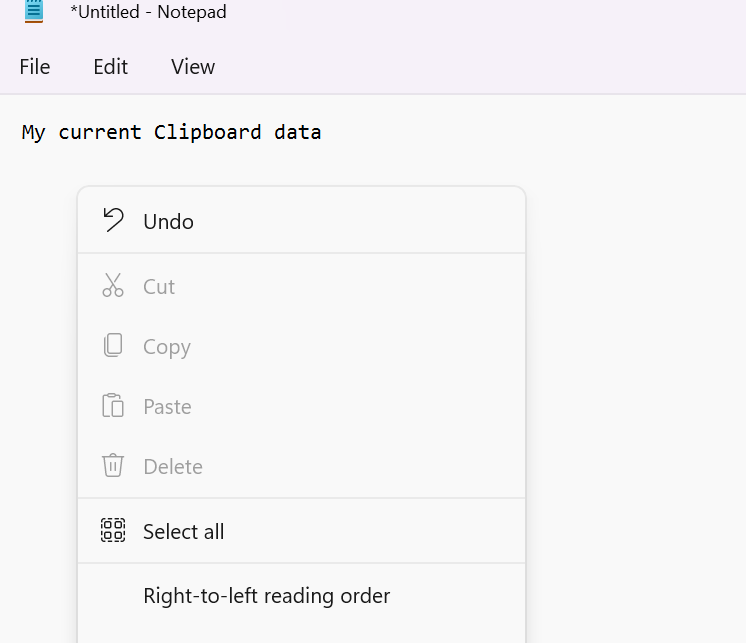The width and height of the screenshot is (746, 643).
Task: Click the '*Untitled - Notepad' window title
Action: (148, 12)
